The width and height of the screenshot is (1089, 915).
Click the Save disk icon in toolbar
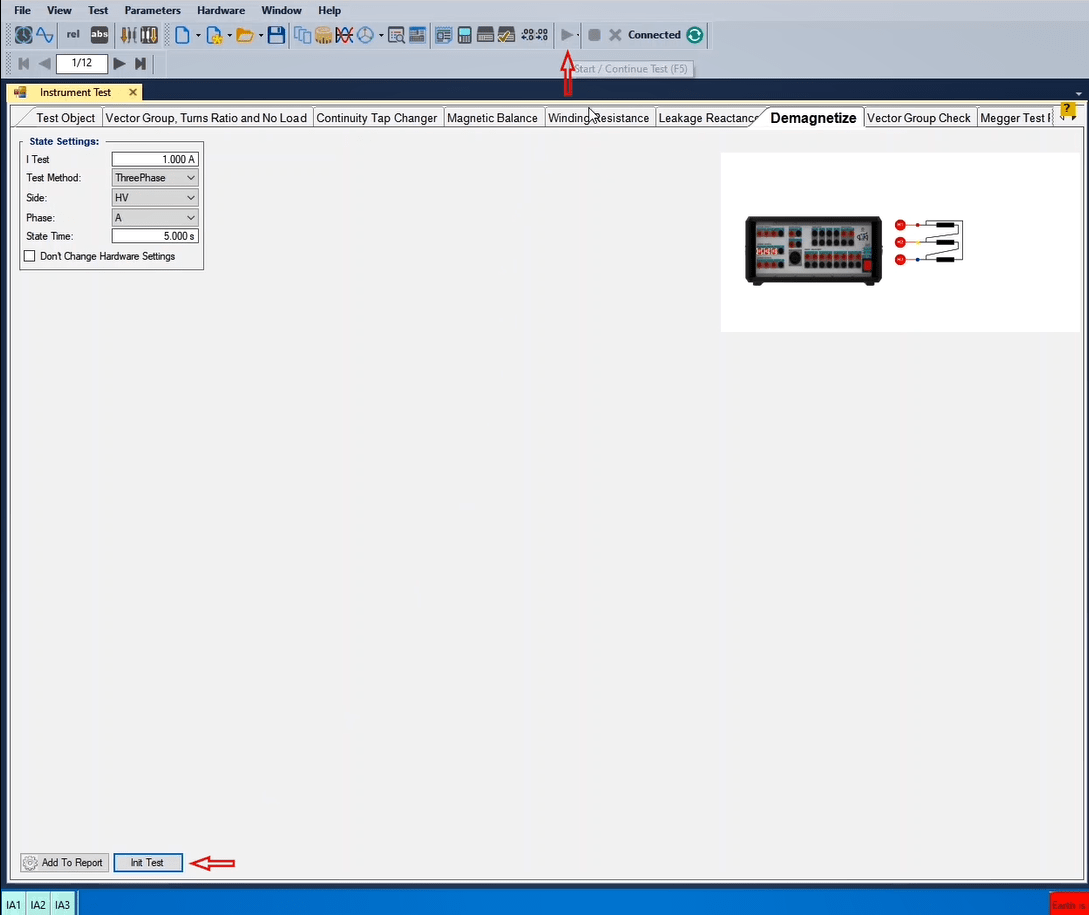276,35
